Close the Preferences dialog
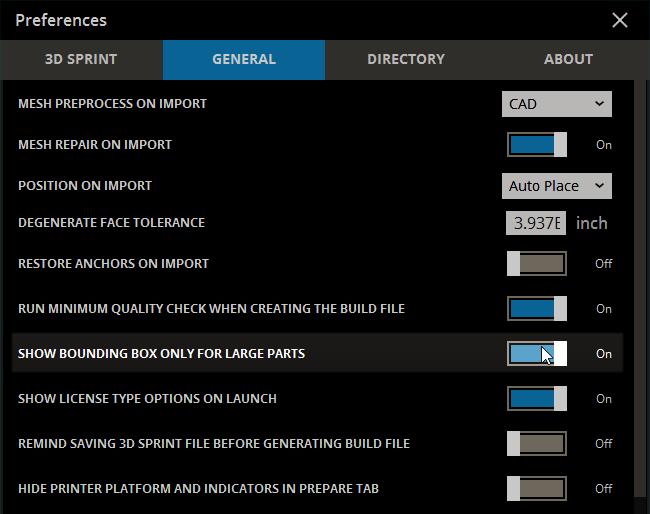The image size is (650, 514). (x=620, y=20)
